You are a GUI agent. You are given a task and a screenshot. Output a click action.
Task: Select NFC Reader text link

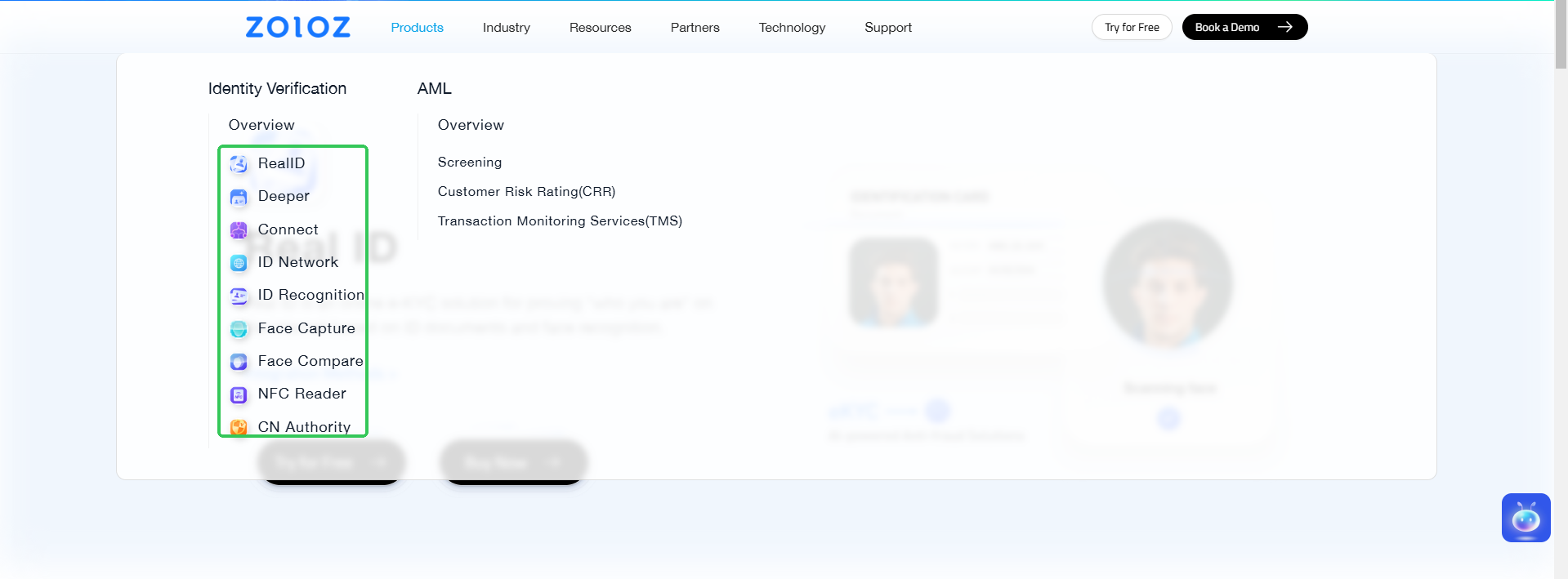pyautogui.click(x=302, y=394)
